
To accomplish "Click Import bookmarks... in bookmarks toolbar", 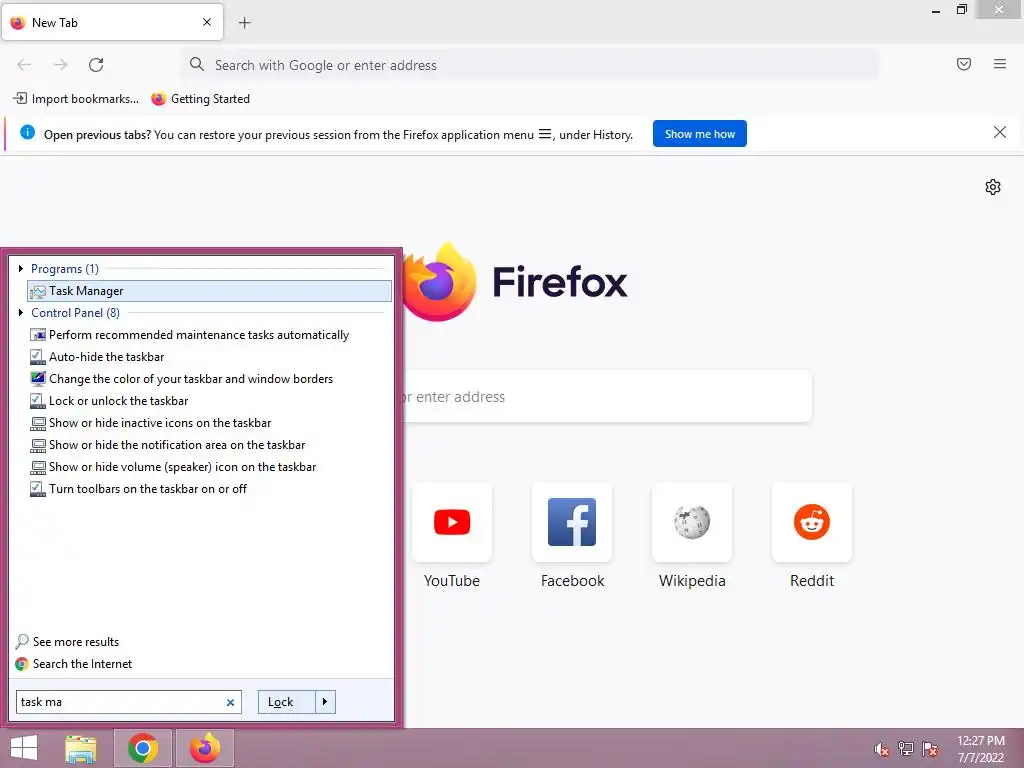I will (76, 99).
